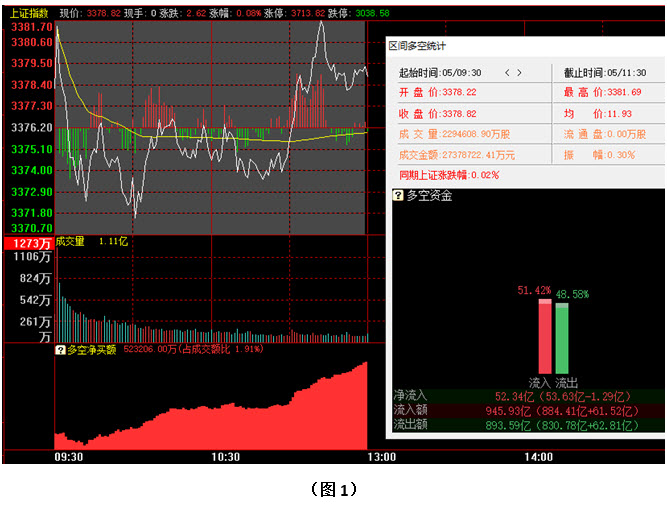Screen dimensions: 667x507
Task: Click the 流通盘 0.00万股 entry
Action: tap(605, 134)
